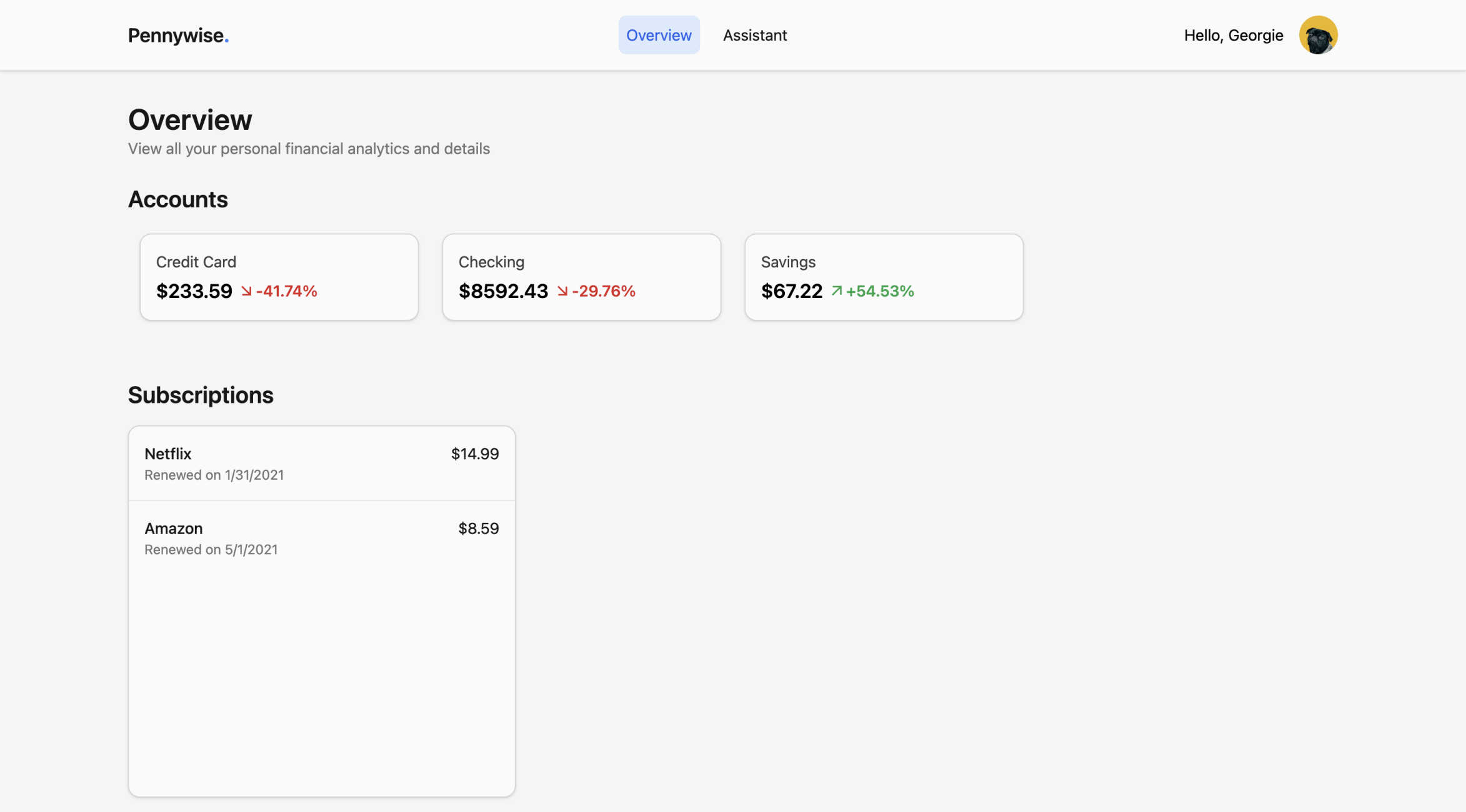This screenshot has height=812, width=1466.
Task: Click the $8592.43 Checking balance
Action: (503, 291)
